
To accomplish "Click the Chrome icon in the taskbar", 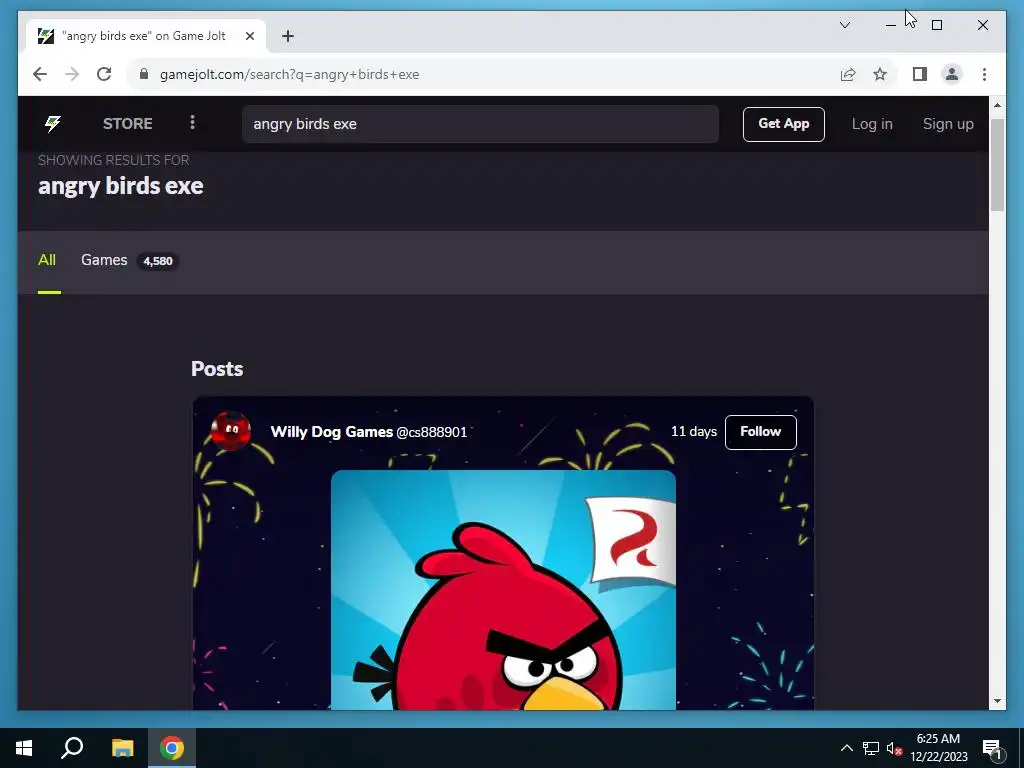I will click(x=172, y=748).
